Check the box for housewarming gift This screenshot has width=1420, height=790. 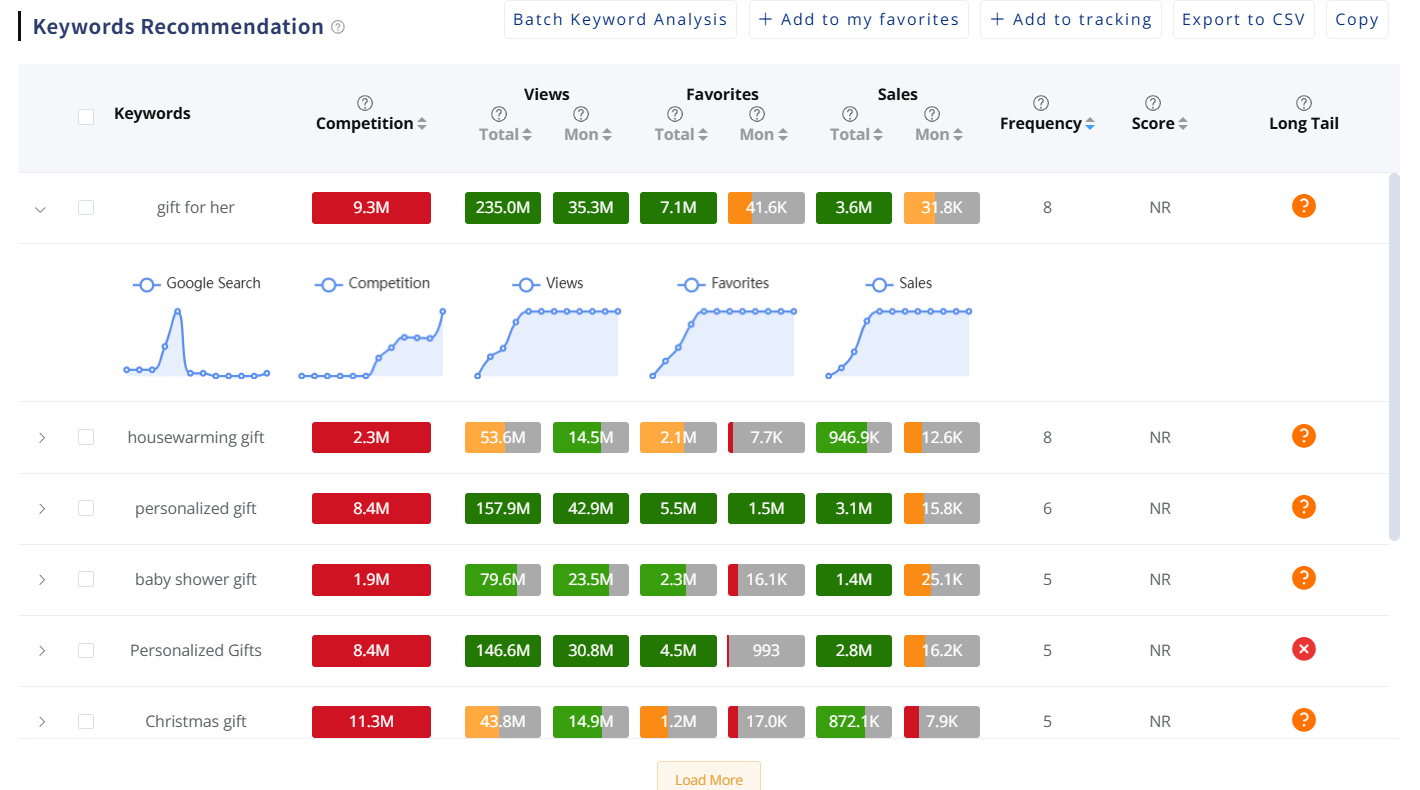86,437
